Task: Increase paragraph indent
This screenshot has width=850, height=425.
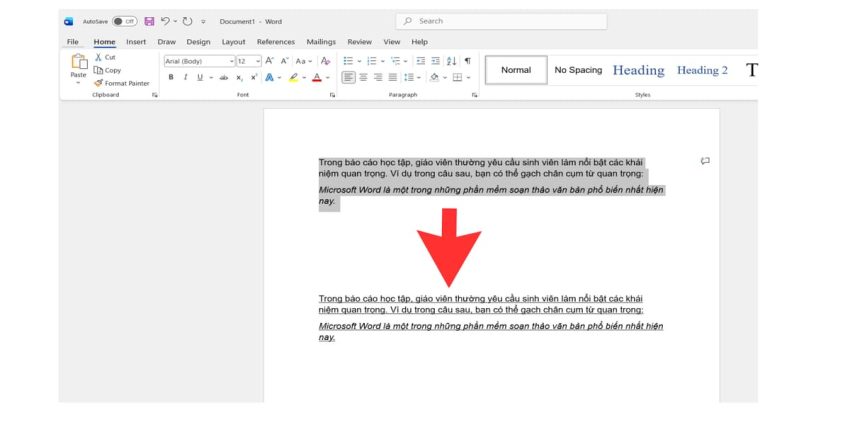Action: (x=435, y=61)
